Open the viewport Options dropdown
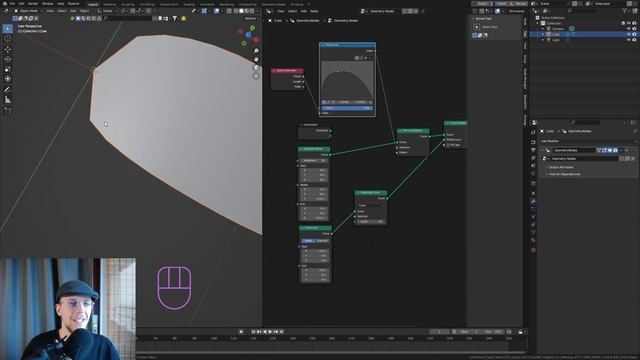This screenshot has height=360, width=640. pyautogui.click(x=250, y=18)
